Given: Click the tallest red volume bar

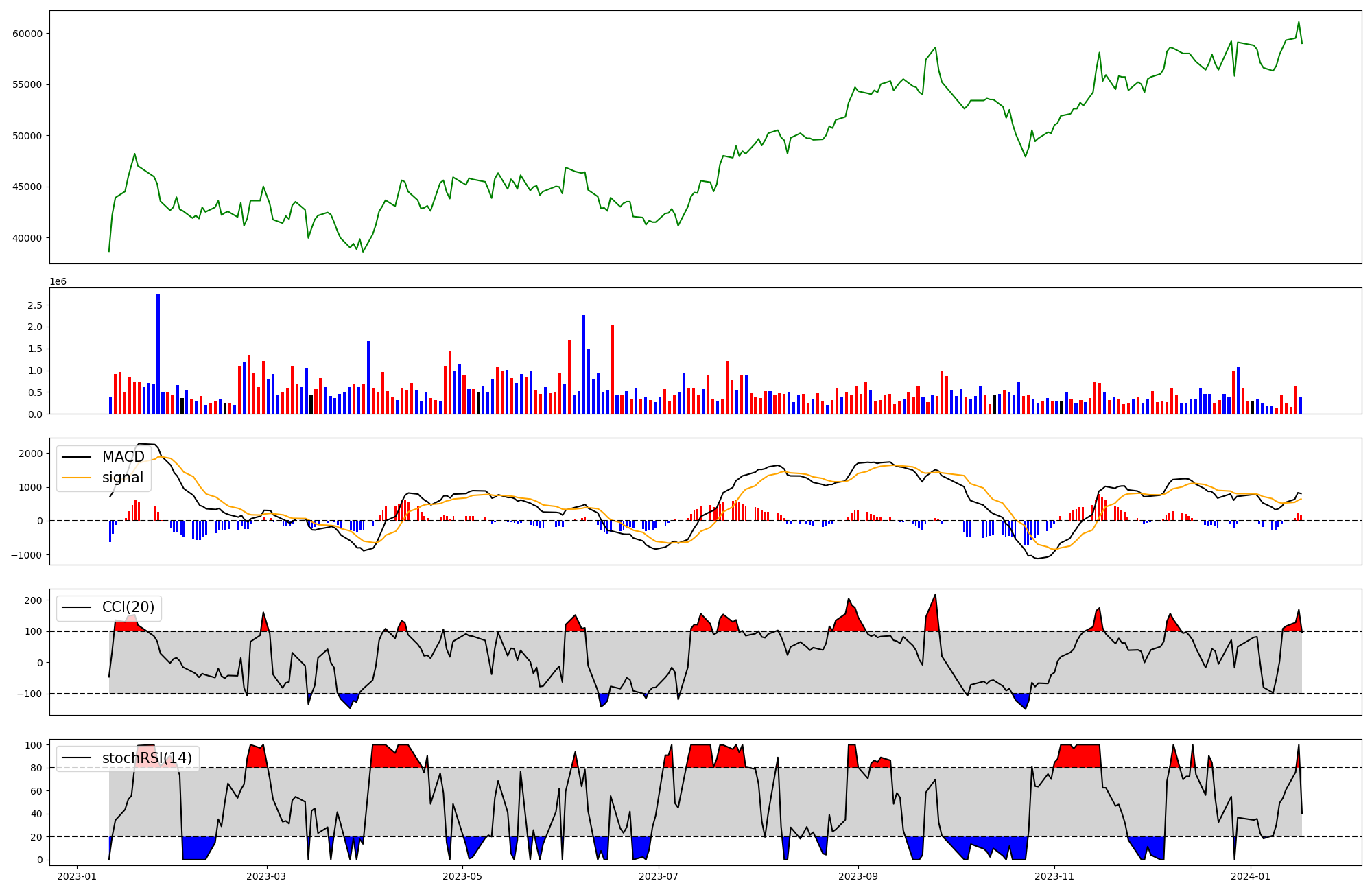Looking at the screenshot, I should click(x=612, y=369).
